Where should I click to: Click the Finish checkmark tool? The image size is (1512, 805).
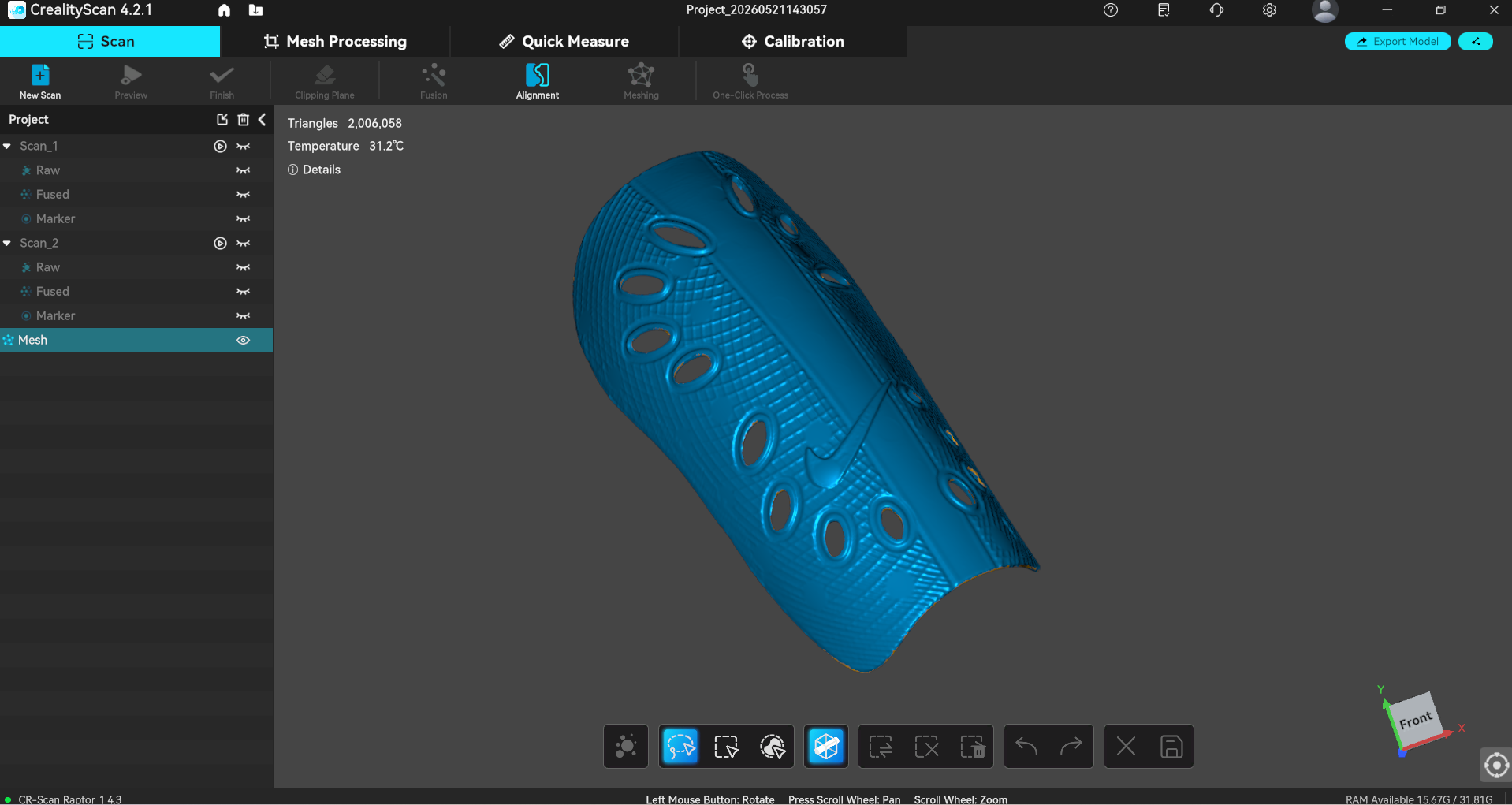222,76
